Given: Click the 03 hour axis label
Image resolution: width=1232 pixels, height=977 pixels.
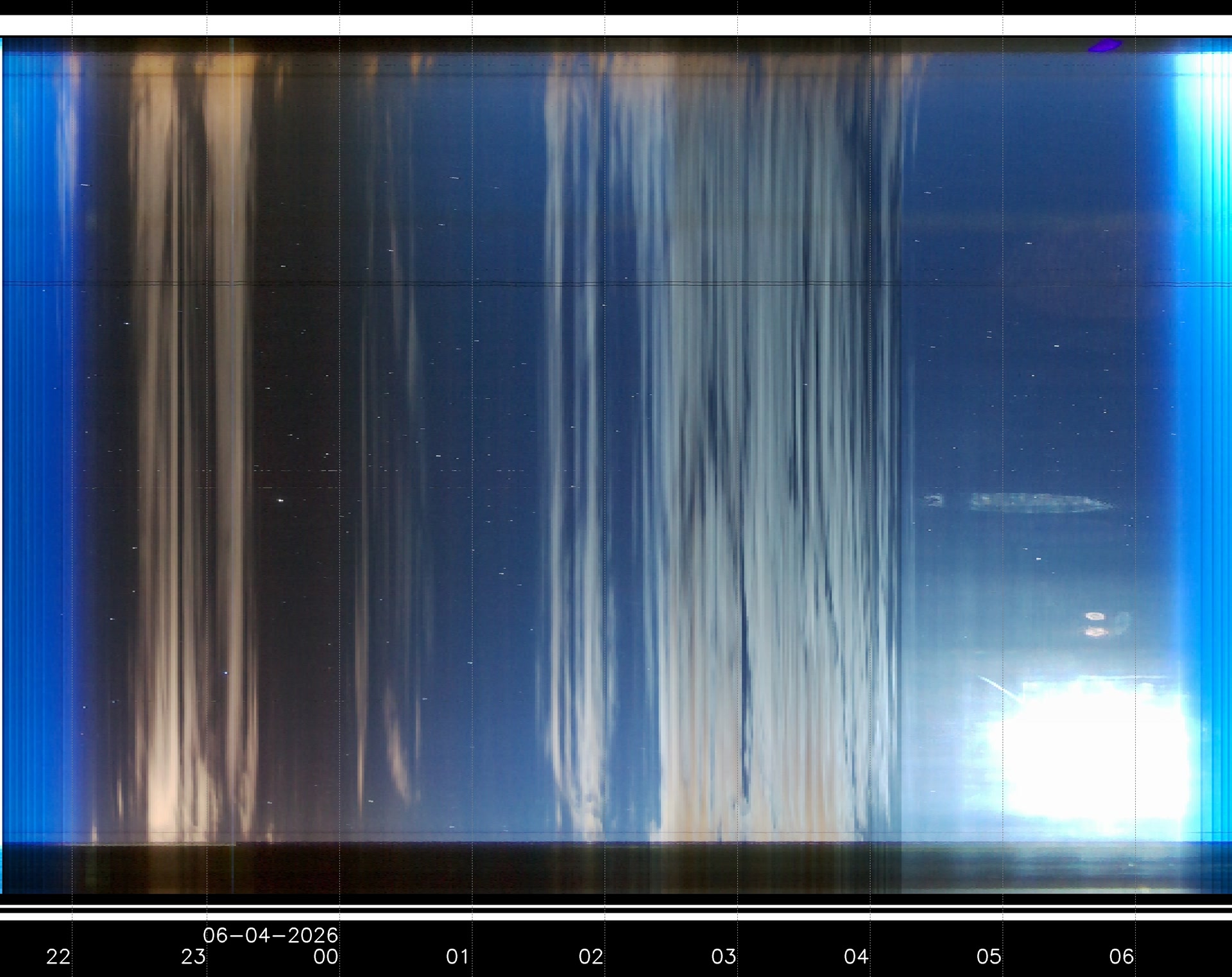Looking at the screenshot, I should [x=724, y=957].
